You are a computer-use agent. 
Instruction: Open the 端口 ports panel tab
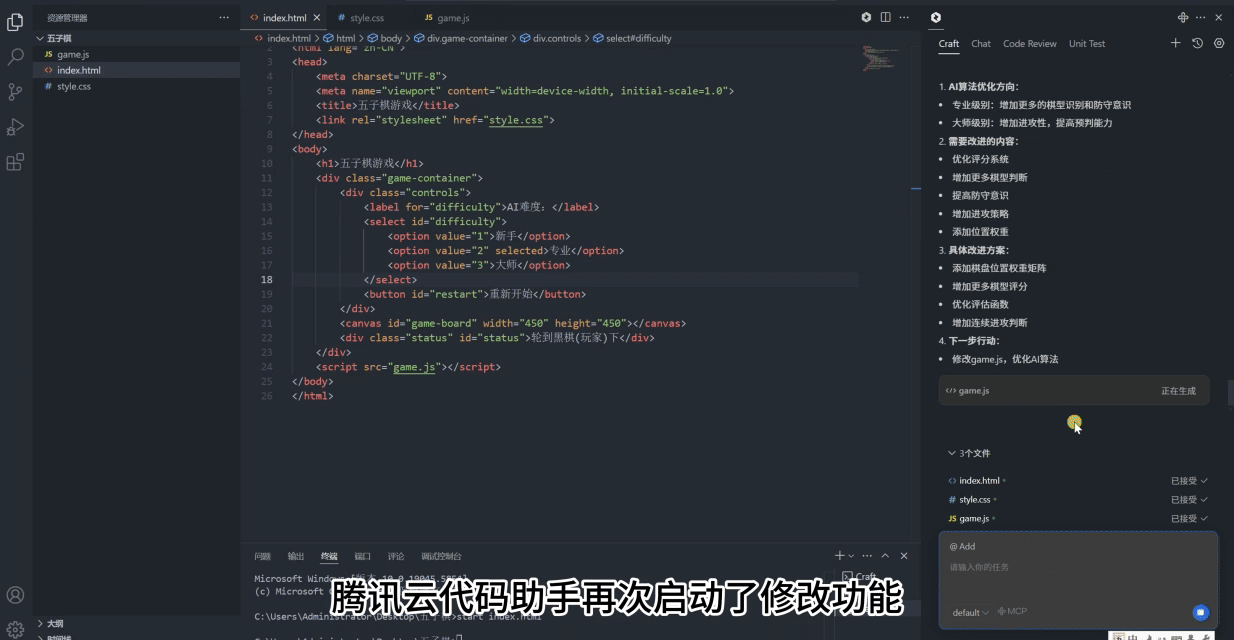362,556
